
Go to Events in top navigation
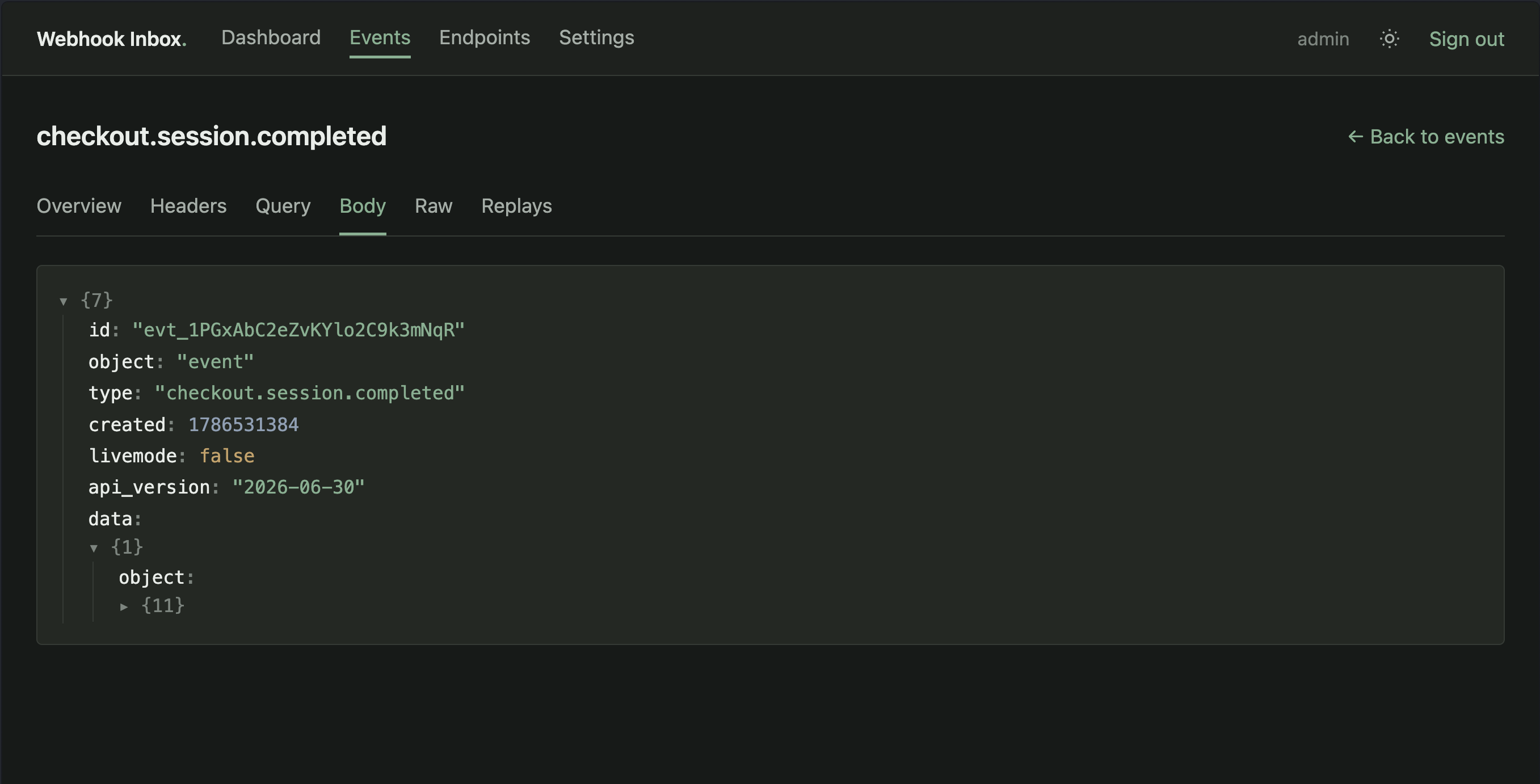pyautogui.click(x=380, y=37)
